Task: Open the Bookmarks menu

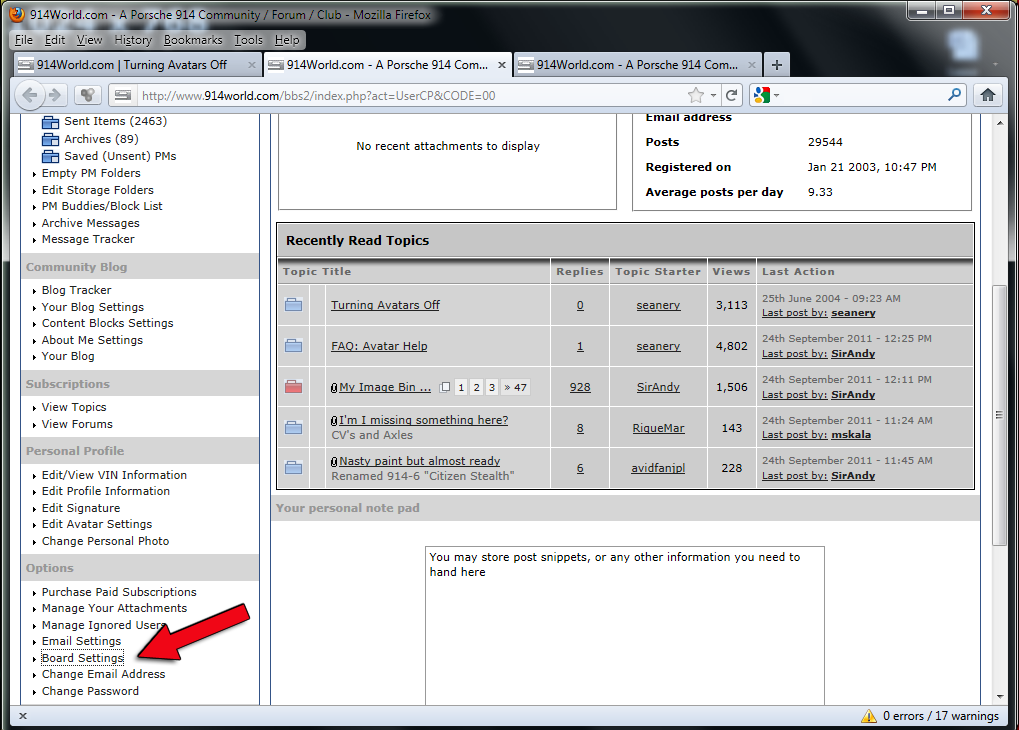Action: (x=193, y=40)
